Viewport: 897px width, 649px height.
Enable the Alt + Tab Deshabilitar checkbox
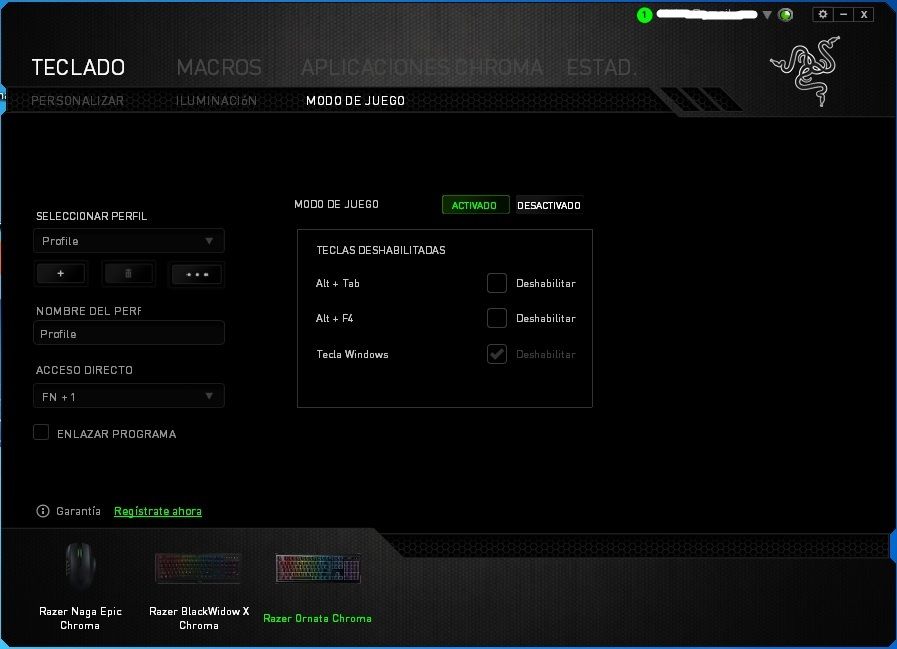(497, 283)
